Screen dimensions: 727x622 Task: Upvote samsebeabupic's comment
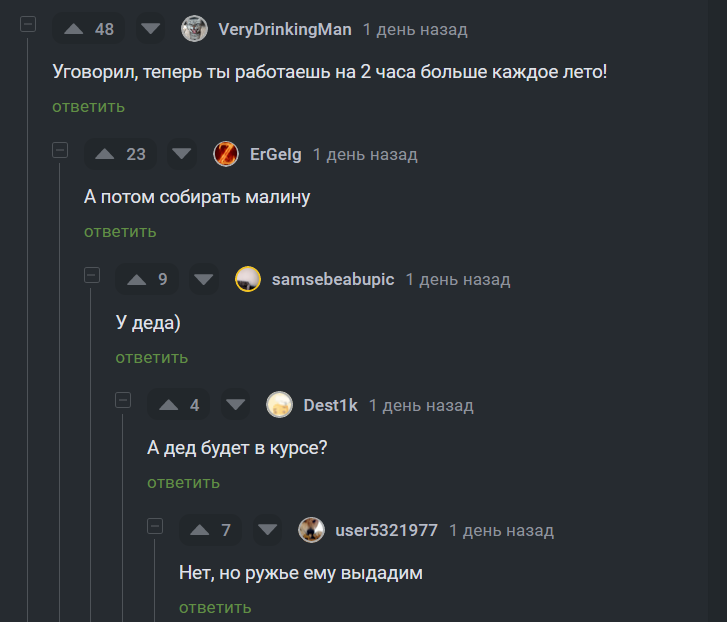coord(136,279)
